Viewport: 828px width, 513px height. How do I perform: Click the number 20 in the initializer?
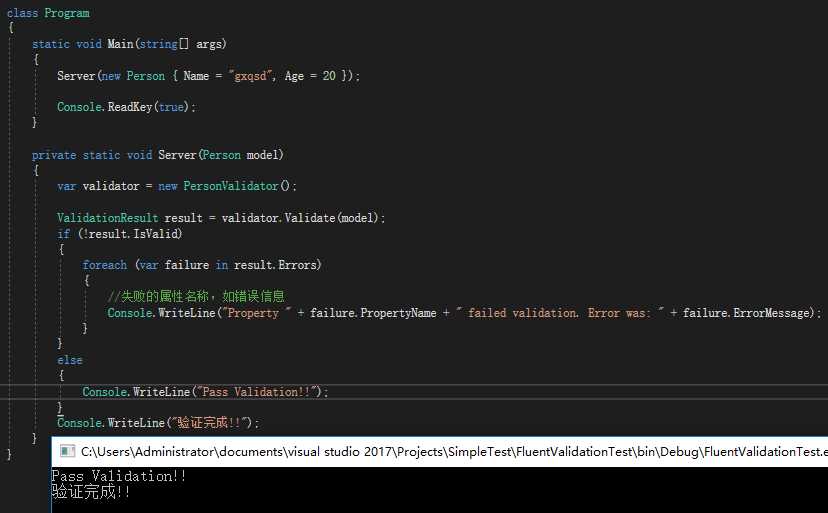point(329,76)
